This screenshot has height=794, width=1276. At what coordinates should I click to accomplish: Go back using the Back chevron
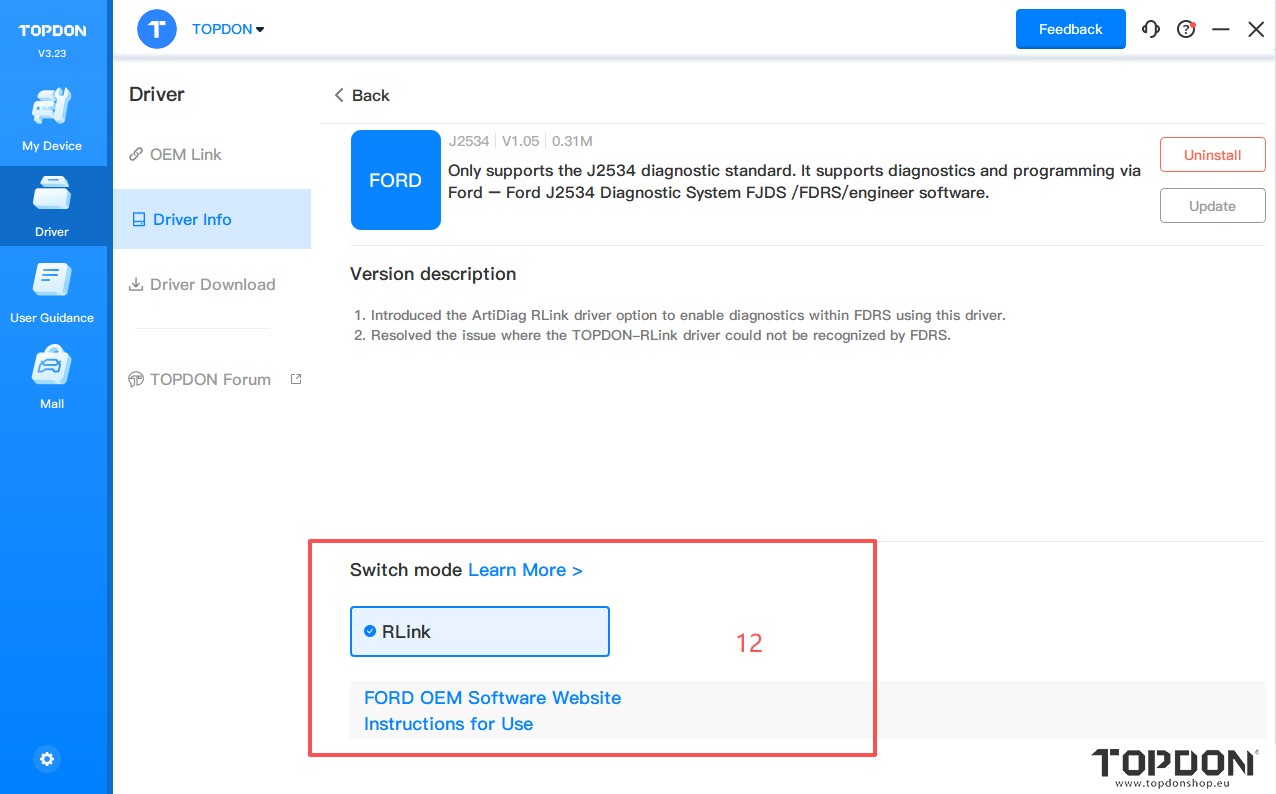pos(361,95)
